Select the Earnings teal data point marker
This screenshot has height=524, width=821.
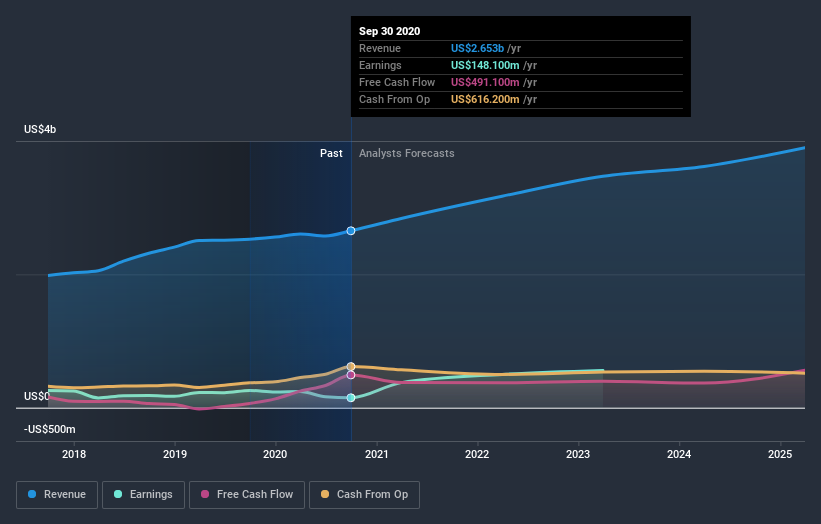351,398
